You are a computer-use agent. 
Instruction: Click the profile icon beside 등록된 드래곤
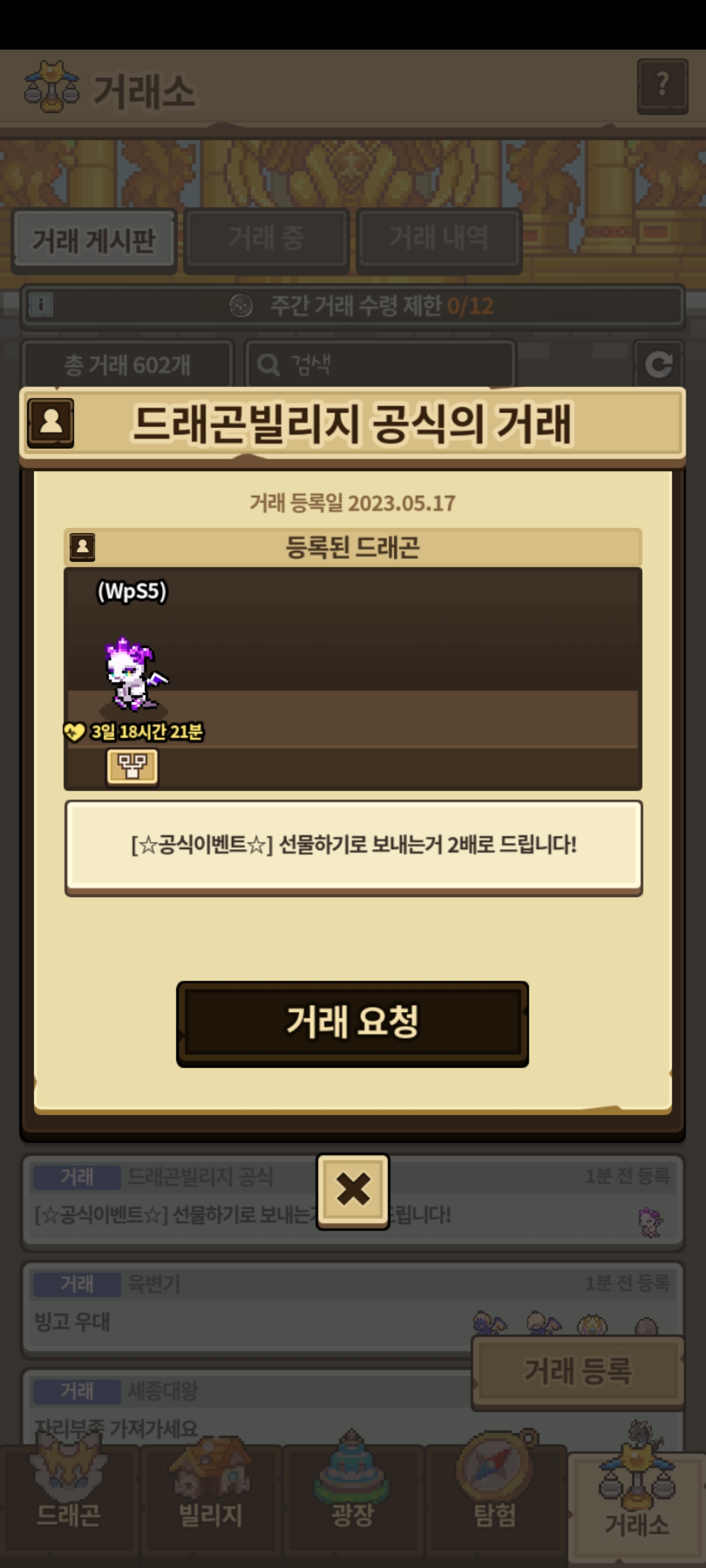tap(82, 547)
